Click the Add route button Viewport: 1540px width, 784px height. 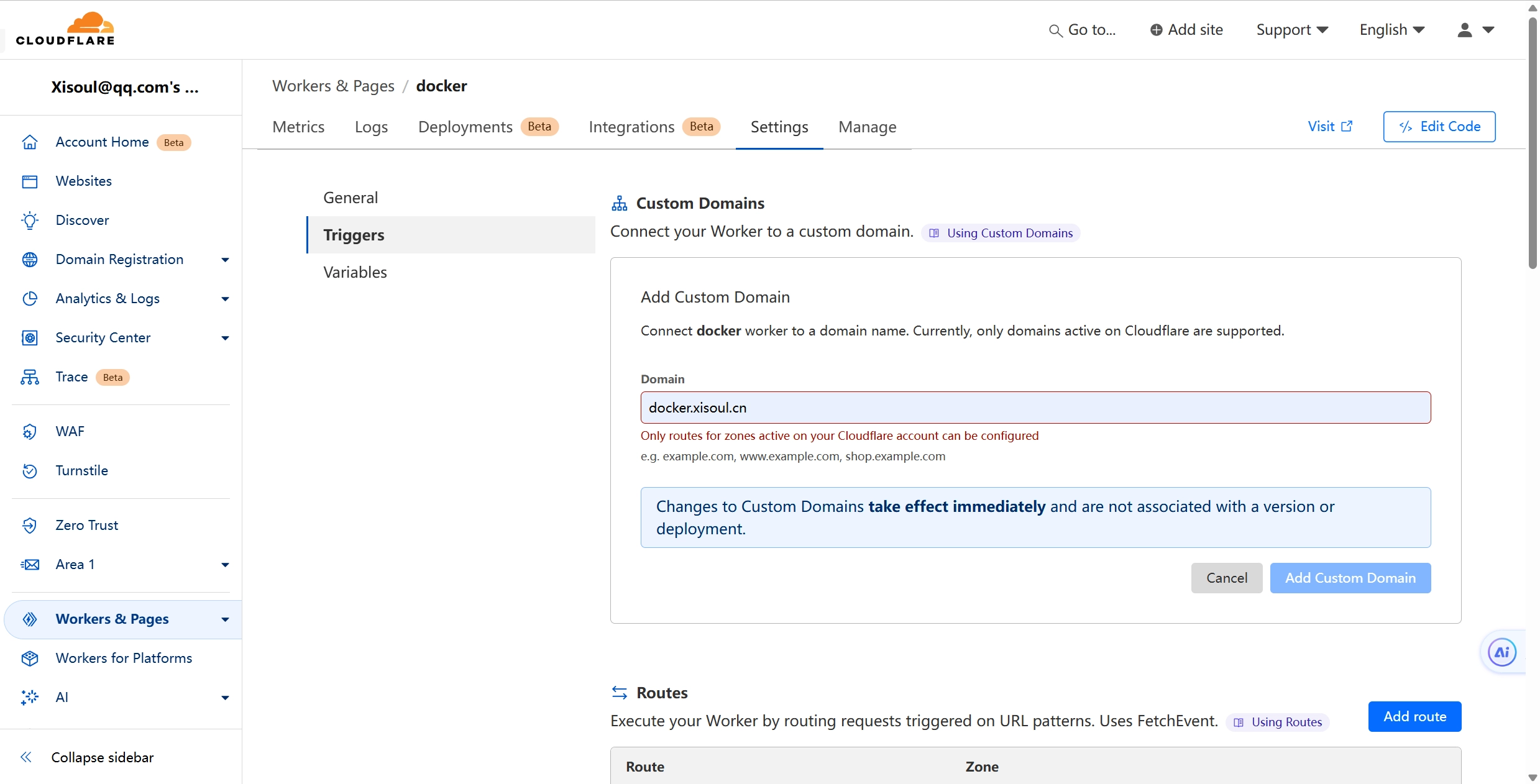(1414, 716)
